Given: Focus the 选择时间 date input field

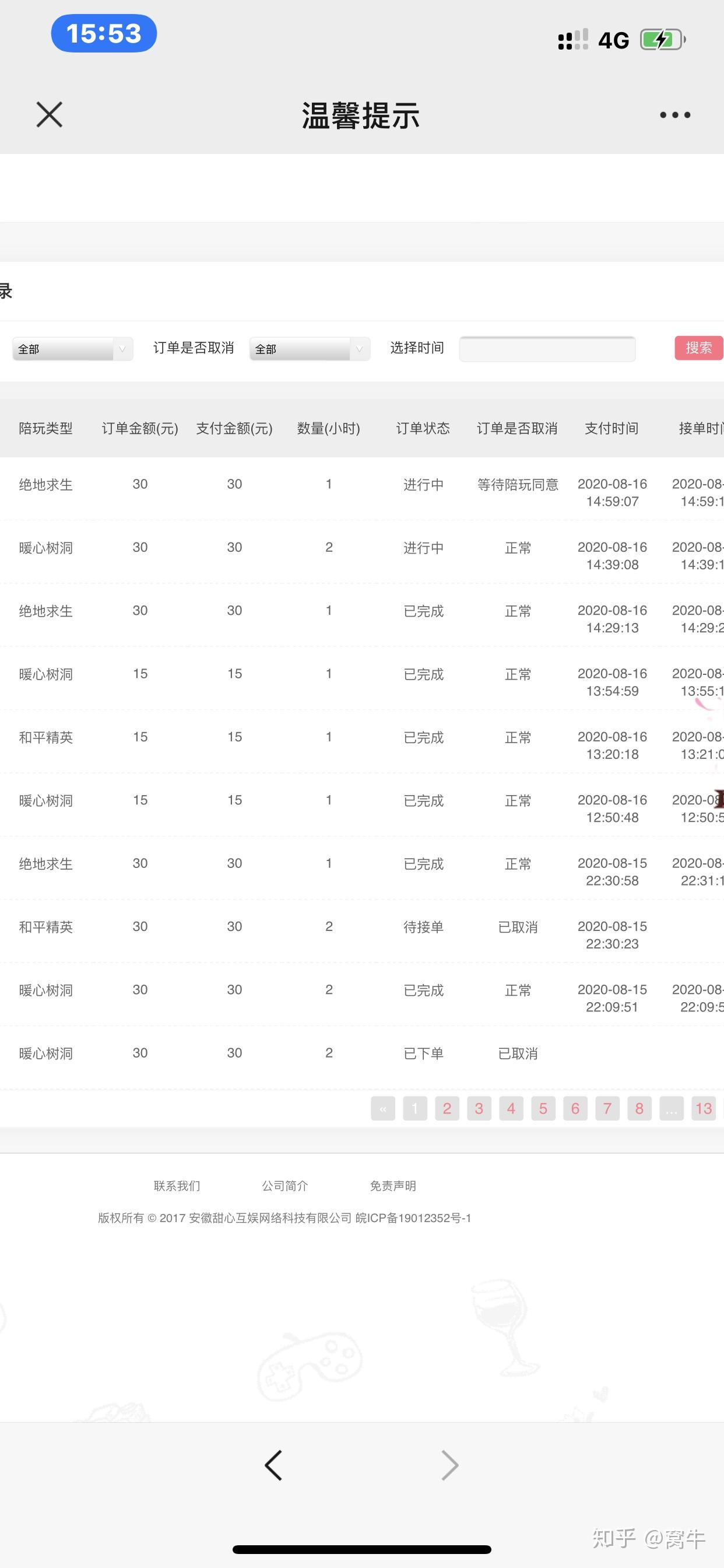Looking at the screenshot, I should [547, 349].
